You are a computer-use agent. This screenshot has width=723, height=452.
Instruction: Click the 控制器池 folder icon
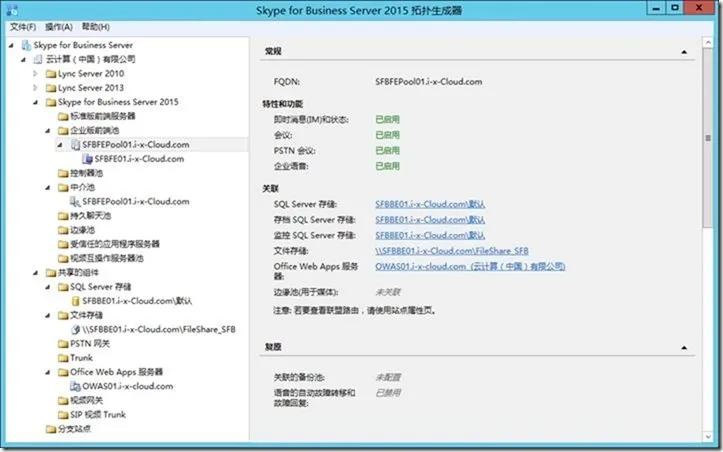63,173
